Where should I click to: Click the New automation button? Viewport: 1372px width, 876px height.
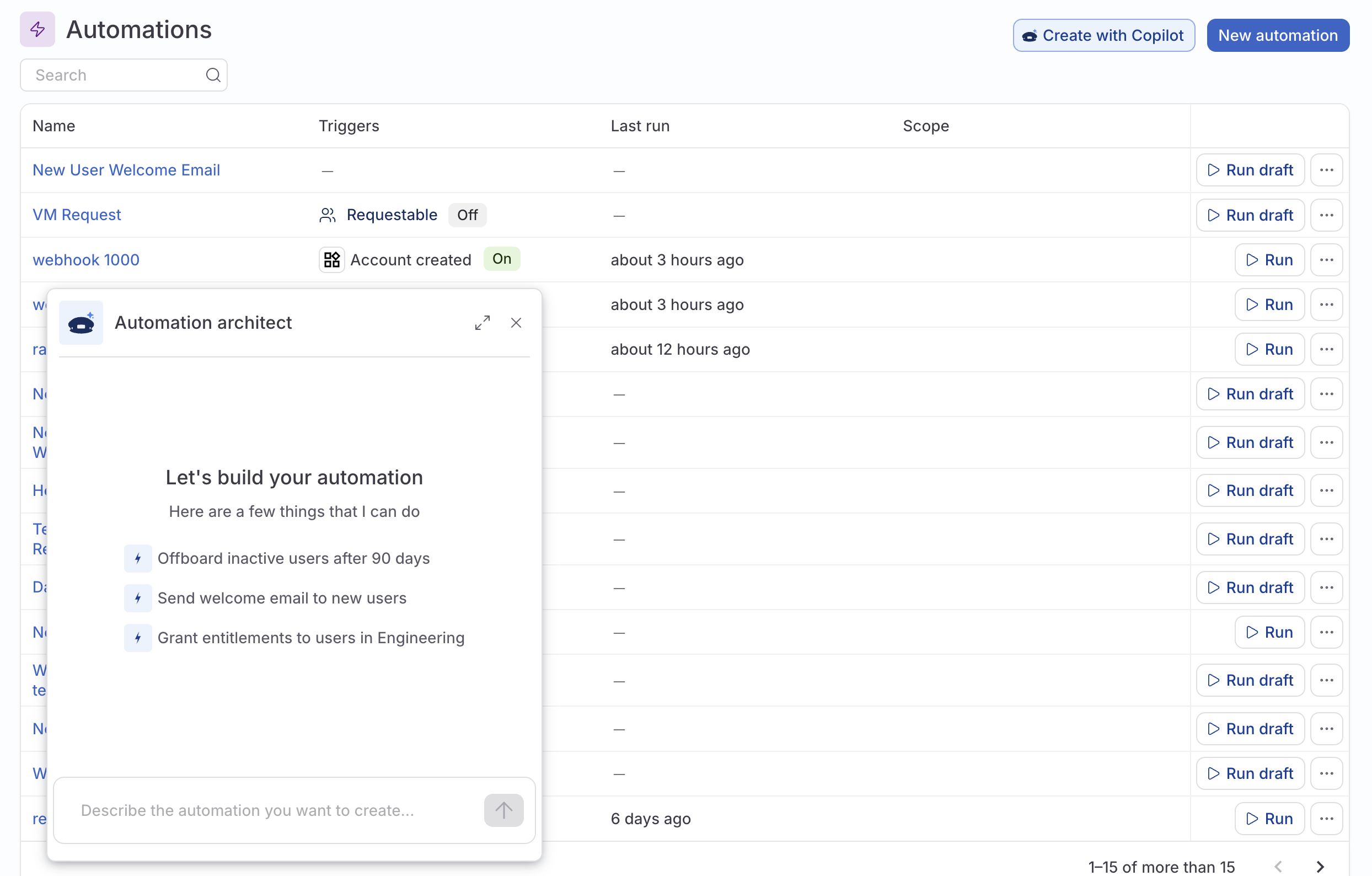pos(1277,35)
